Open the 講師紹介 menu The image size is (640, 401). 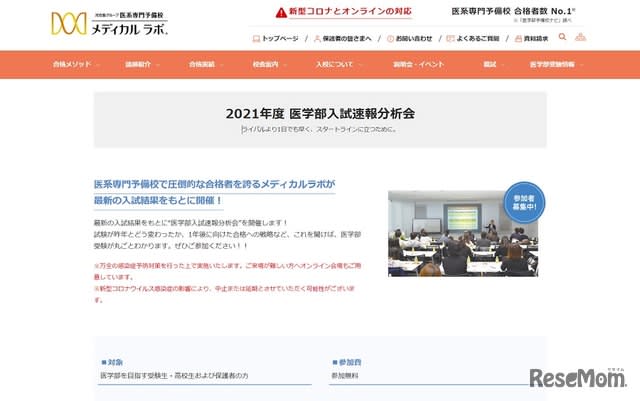point(138,65)
